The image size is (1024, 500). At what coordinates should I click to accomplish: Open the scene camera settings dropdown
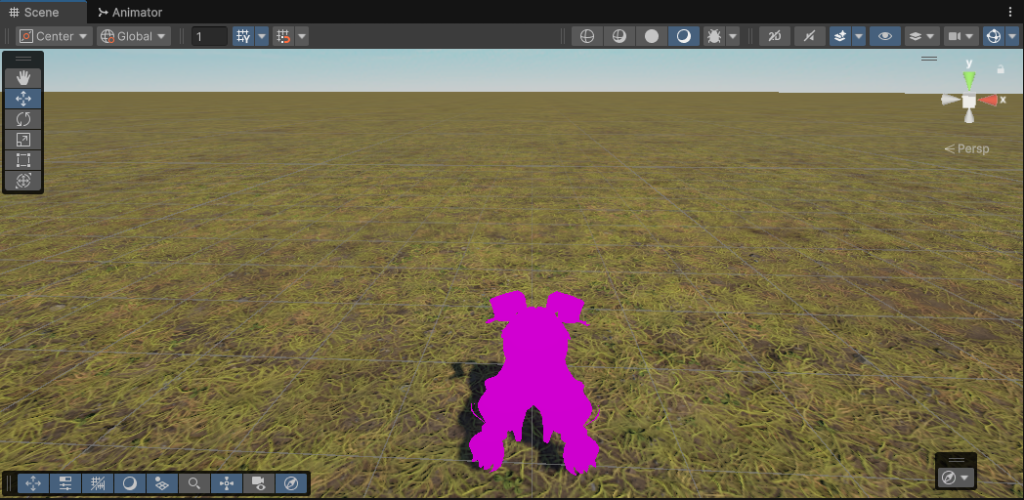[x=961, y=36]
